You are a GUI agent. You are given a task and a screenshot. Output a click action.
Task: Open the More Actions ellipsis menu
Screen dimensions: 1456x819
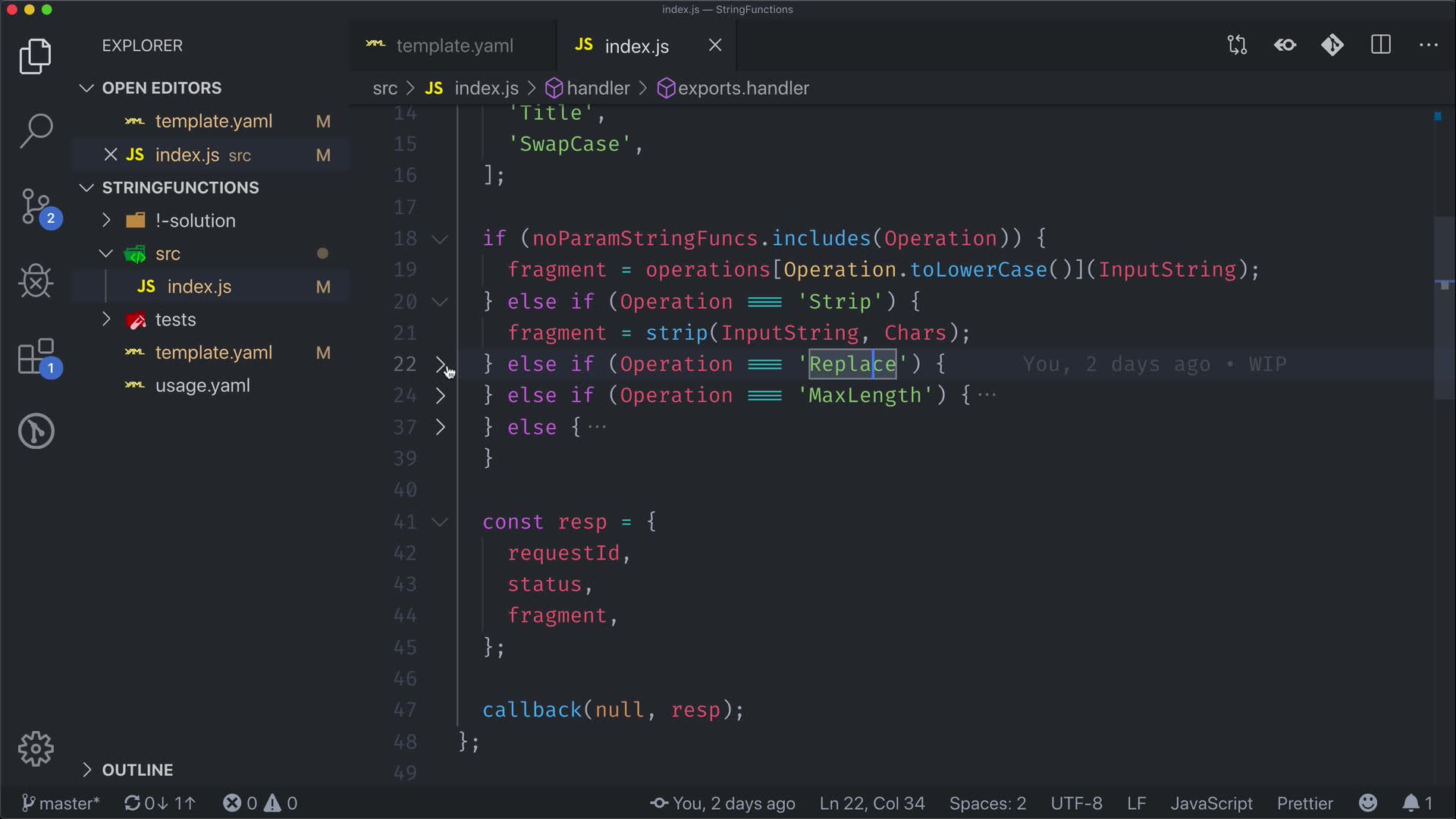click(1429, 45)
